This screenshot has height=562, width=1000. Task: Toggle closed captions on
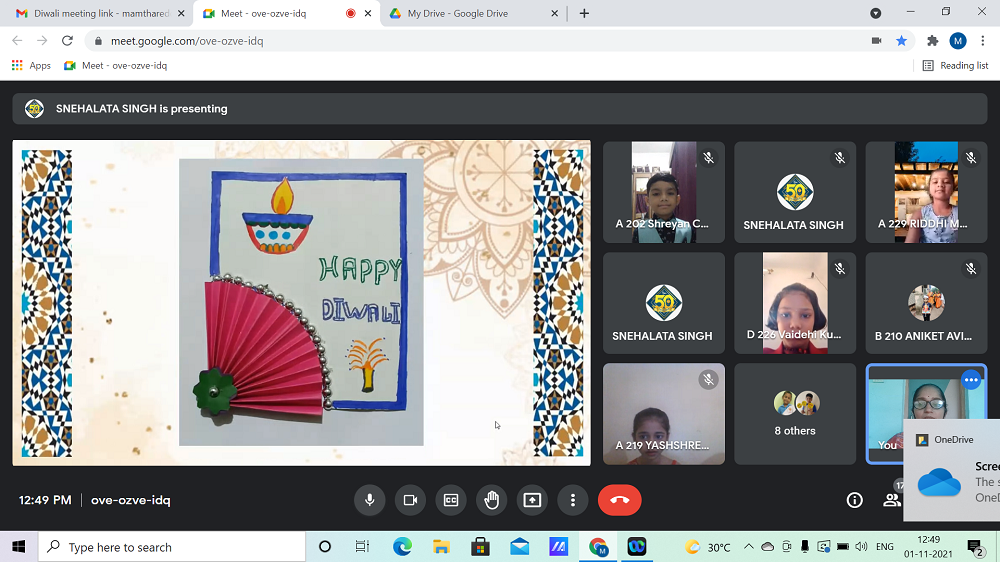coord(451,500)
